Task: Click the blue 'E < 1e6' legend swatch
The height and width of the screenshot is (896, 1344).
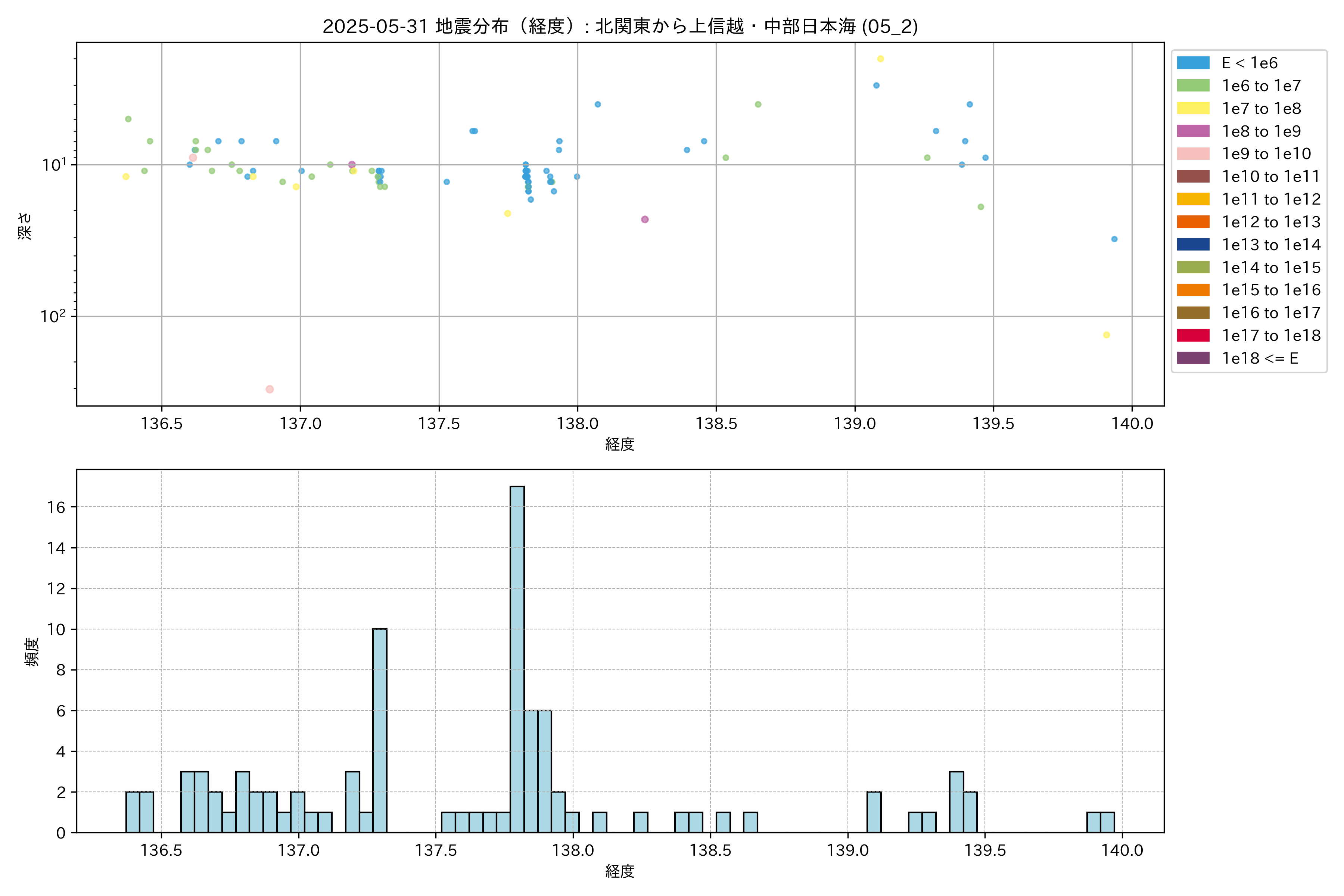Action: pos(1192,63)
